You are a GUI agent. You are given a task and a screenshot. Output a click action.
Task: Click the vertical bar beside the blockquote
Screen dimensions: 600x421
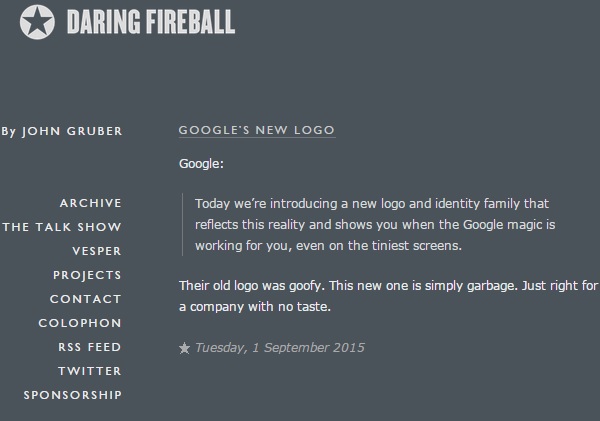[186, 224]
